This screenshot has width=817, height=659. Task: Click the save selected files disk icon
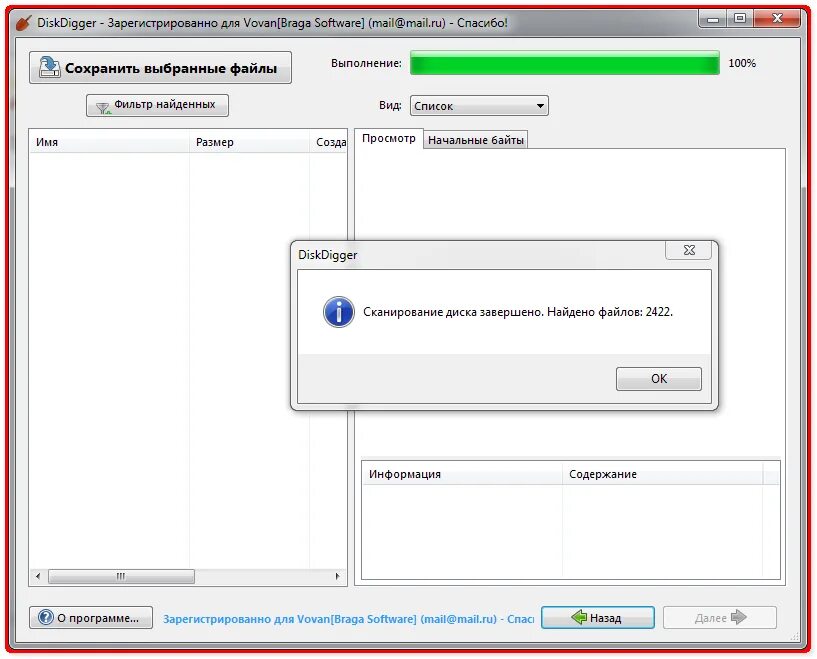[x=49, y=67]
